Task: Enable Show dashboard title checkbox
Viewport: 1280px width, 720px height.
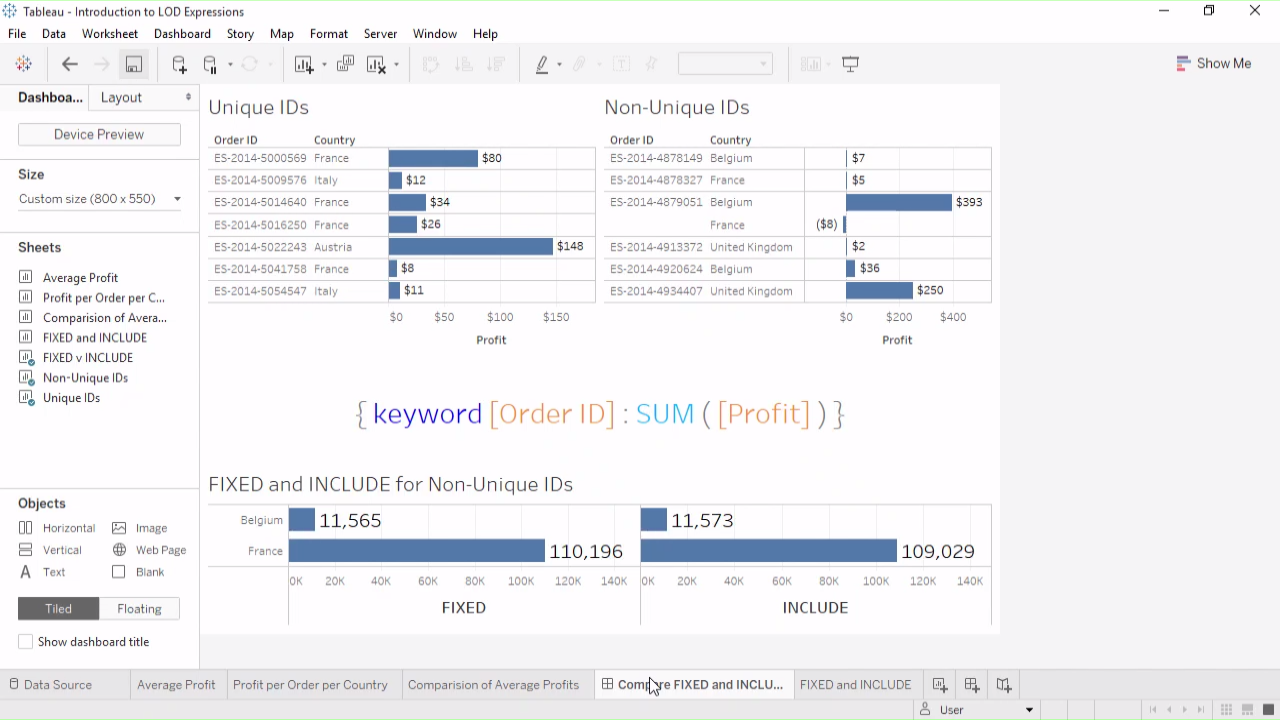Action: [x=26, y=642]
